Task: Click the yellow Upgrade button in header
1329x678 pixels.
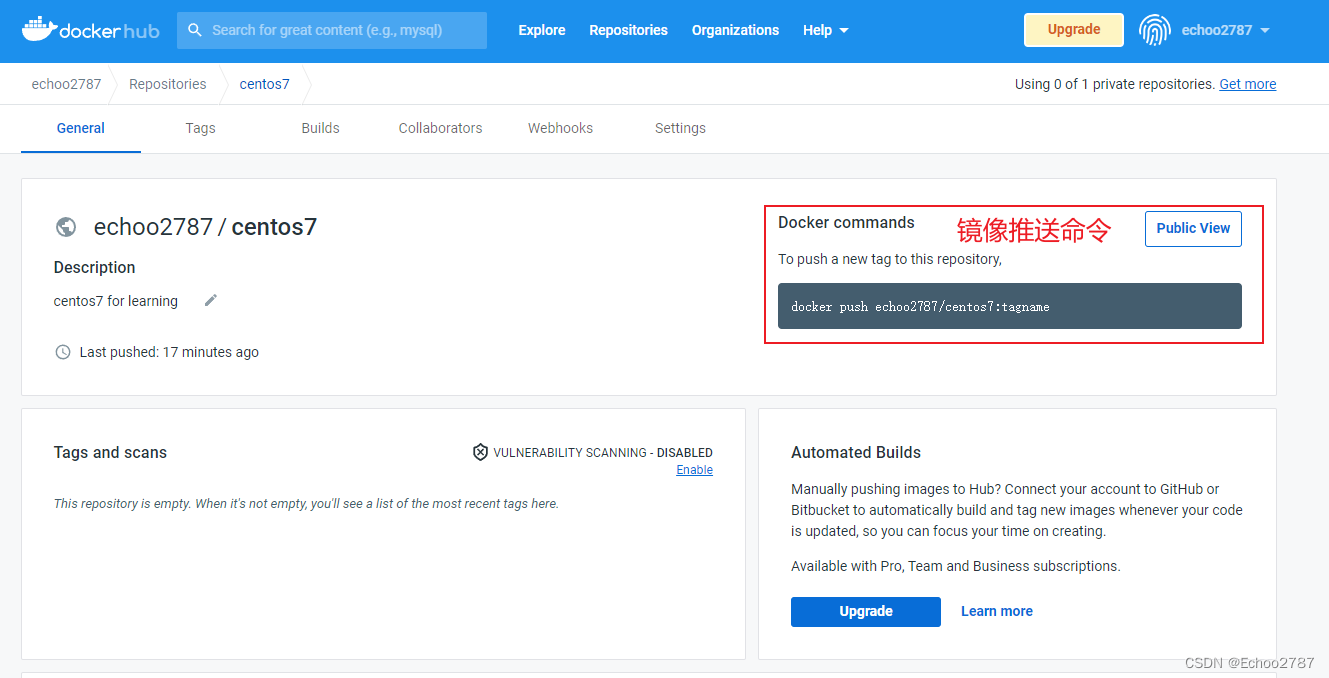Action: [x=1074, y=30]
